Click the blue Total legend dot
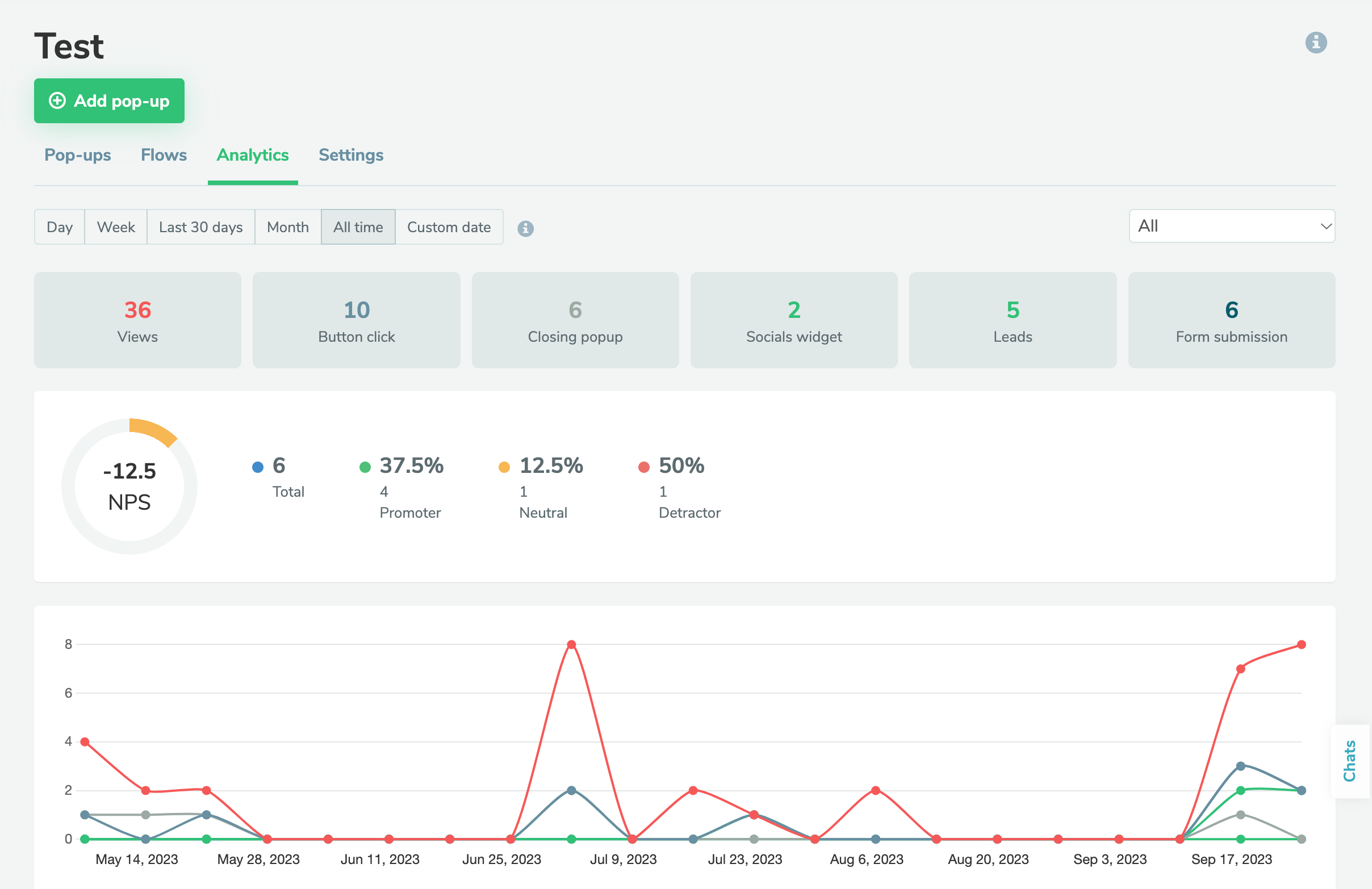Viewport: 1372px width, 889px height. pos(257,467)
